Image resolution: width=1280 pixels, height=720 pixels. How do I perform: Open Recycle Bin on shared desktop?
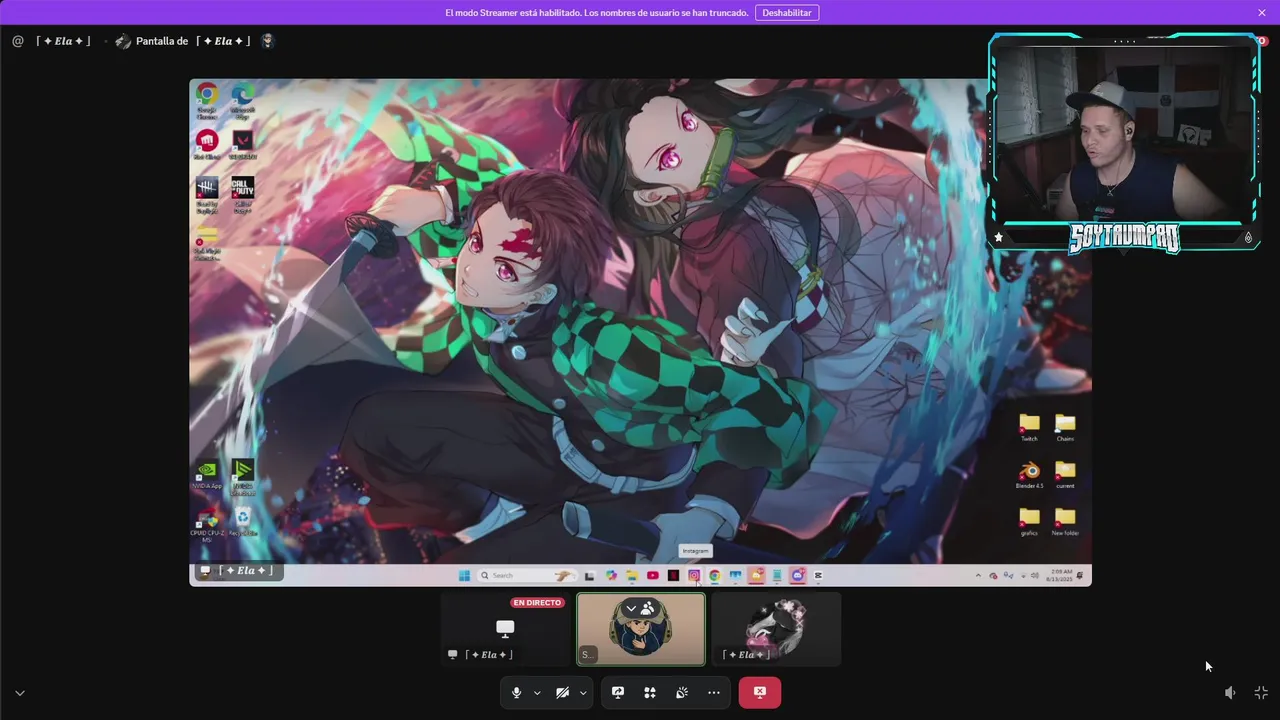(x=242, y=522)
